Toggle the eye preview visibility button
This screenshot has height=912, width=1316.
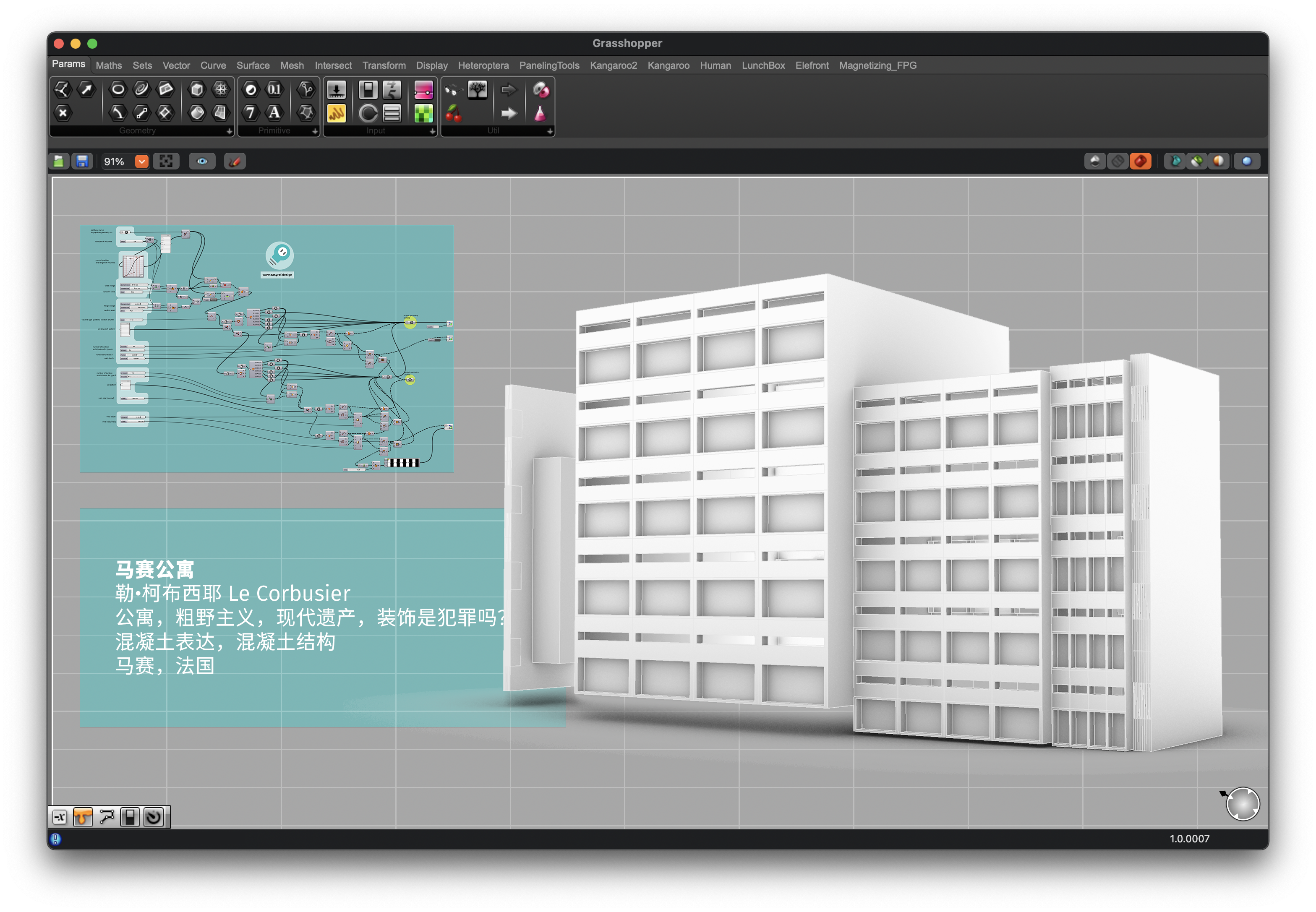pyautogui.click(x=202, y=162)
